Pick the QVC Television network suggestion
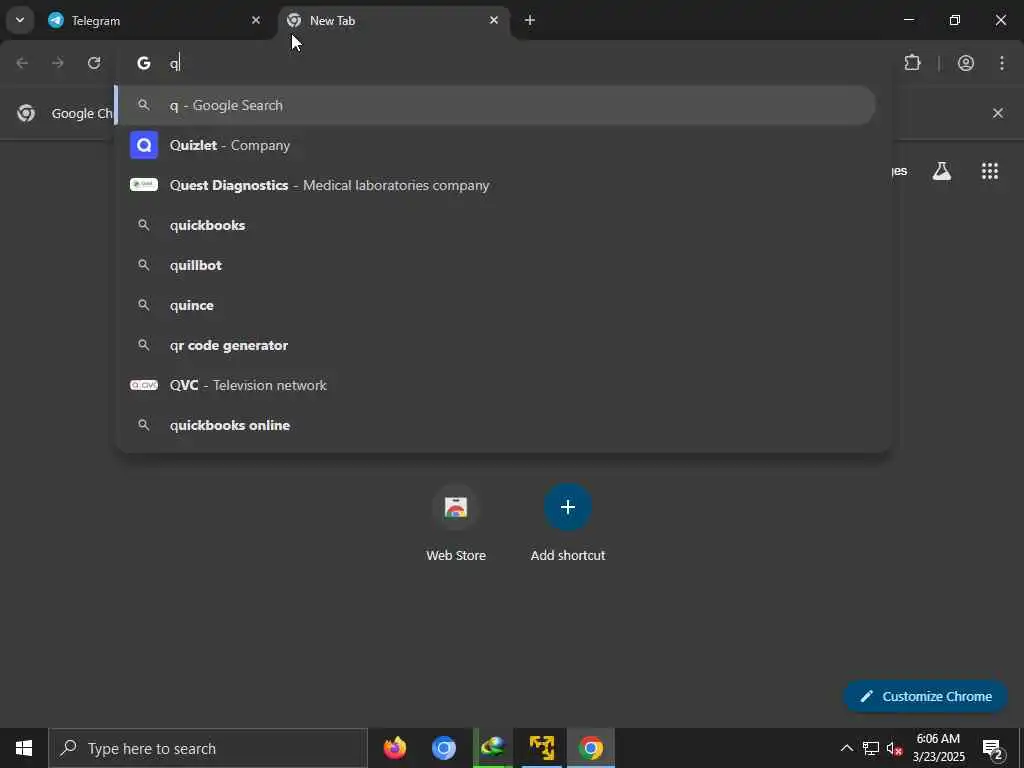1024x768 pixels. coord(496,385)
